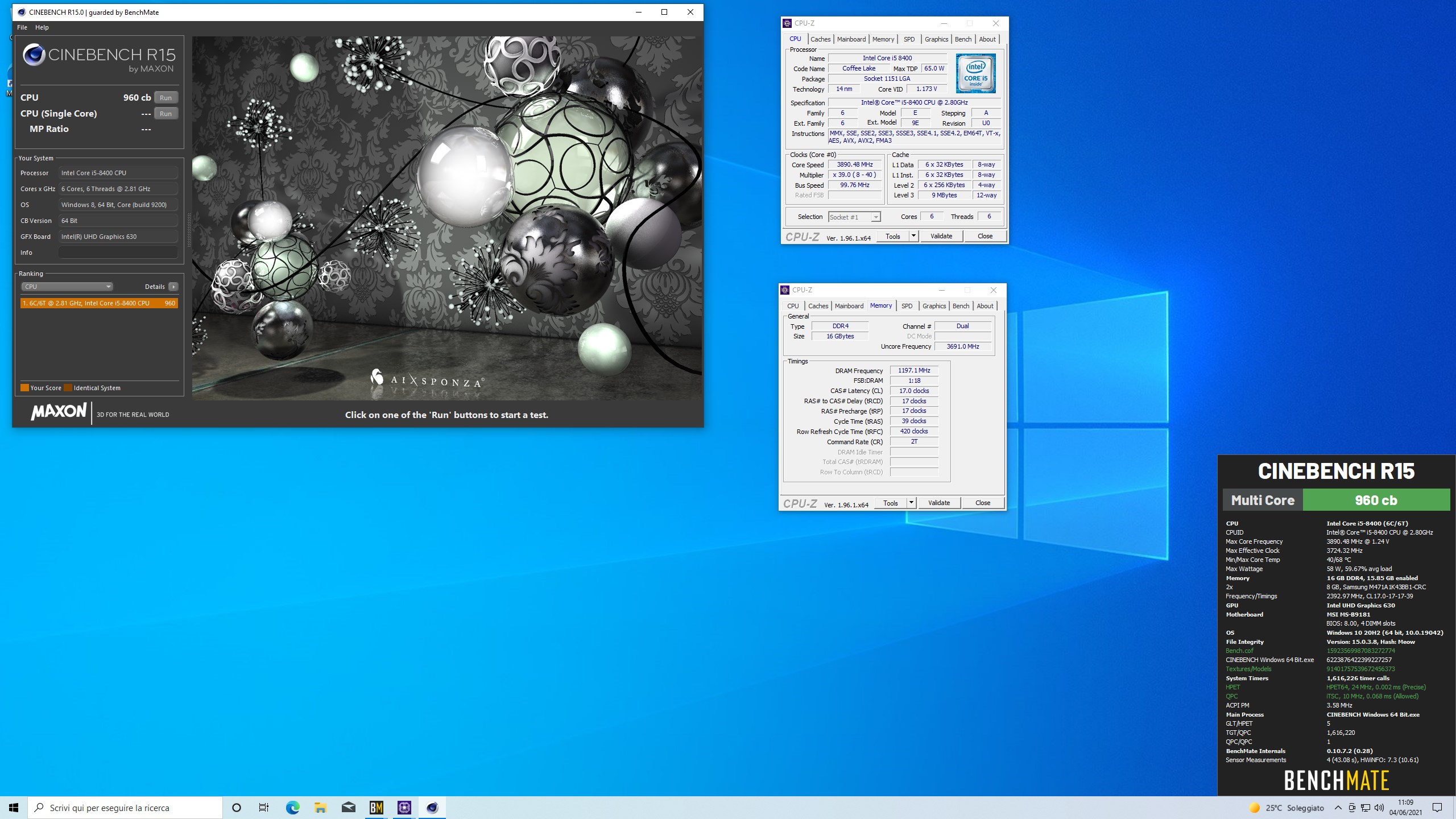Open Caches tab in bottom CPU-Z window
The image size is (1456, 819).
818,306
